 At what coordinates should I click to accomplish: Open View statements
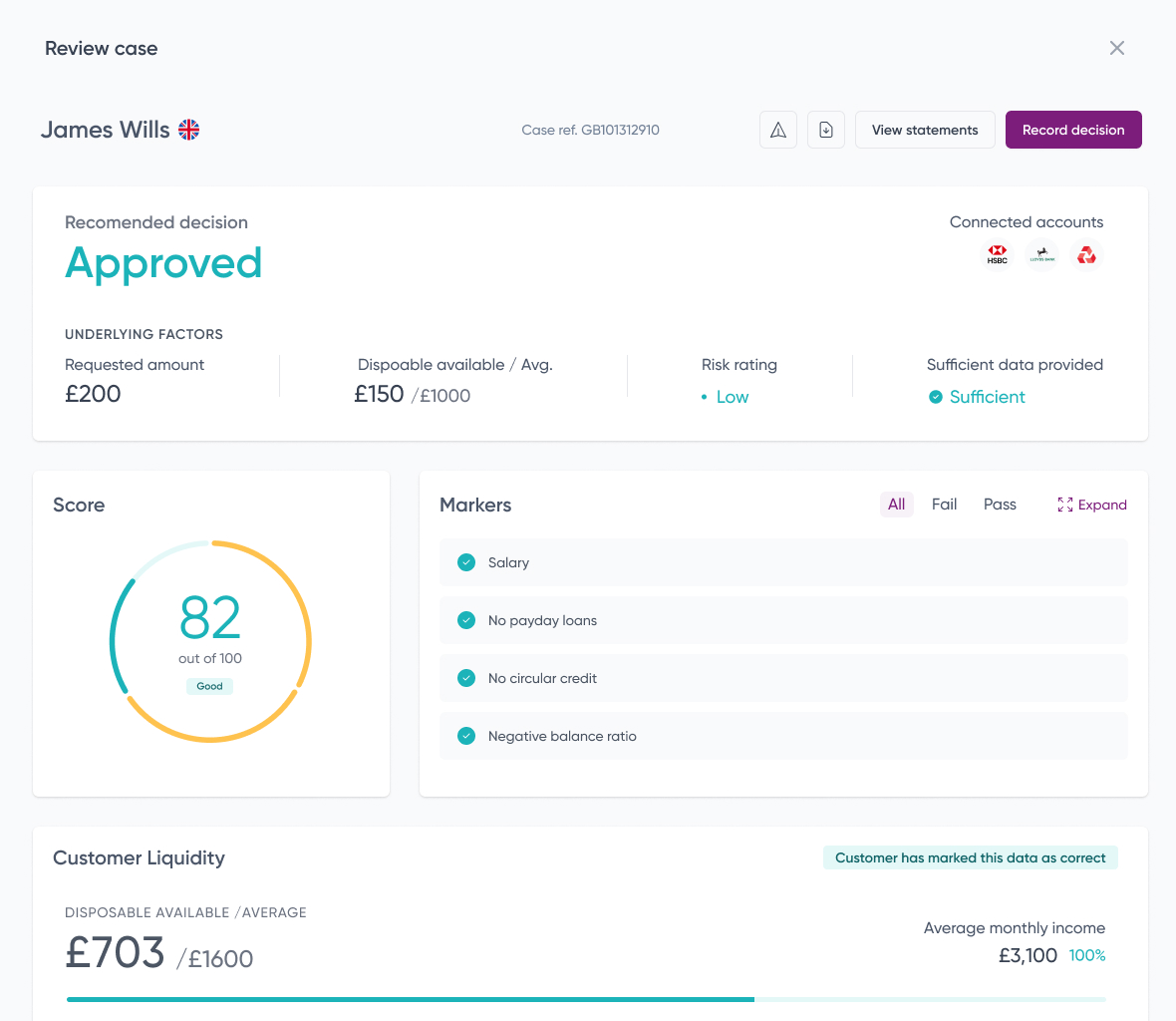[x=925, y=130]
